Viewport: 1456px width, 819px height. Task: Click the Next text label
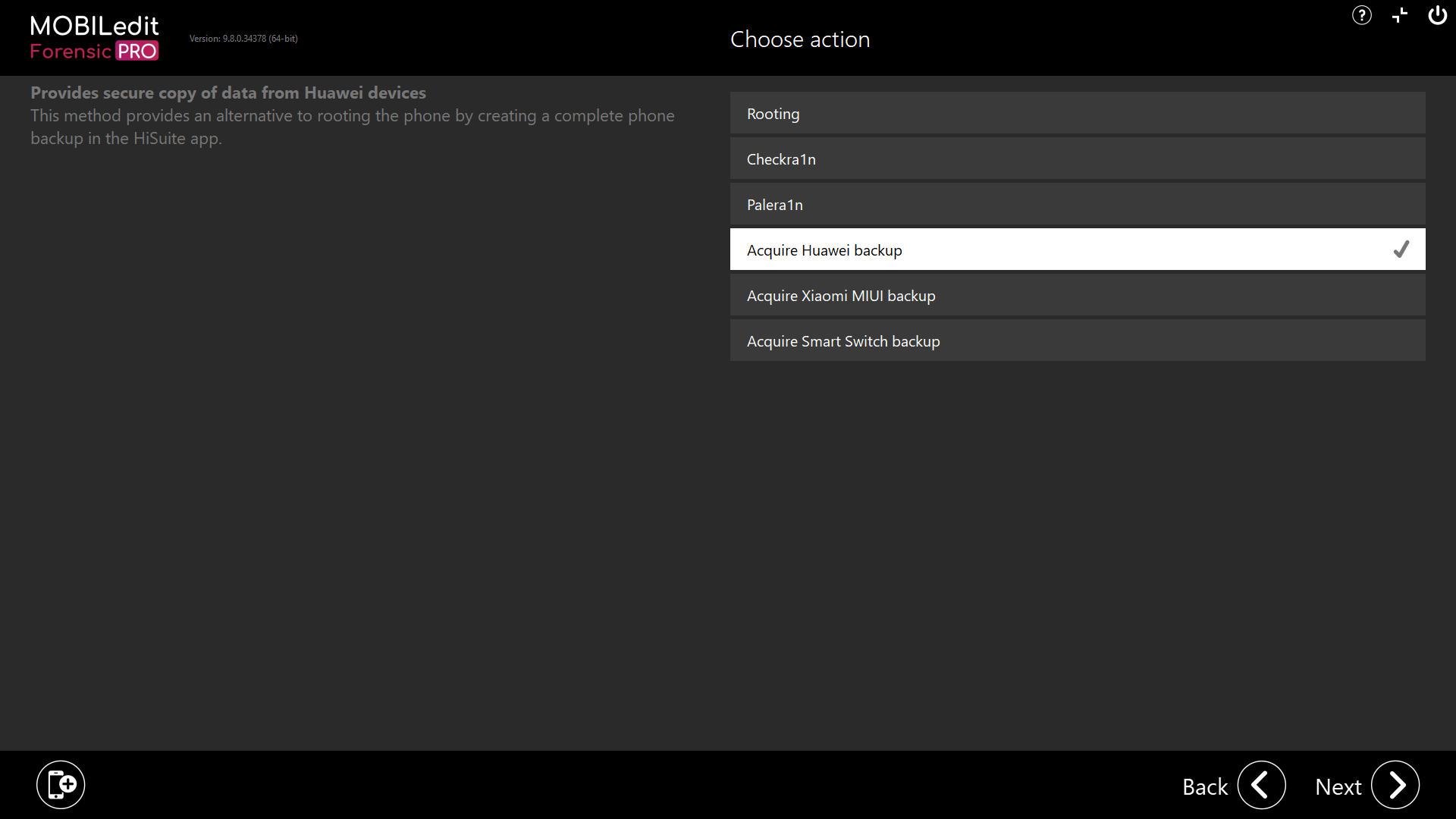[x=1338, y=786]
